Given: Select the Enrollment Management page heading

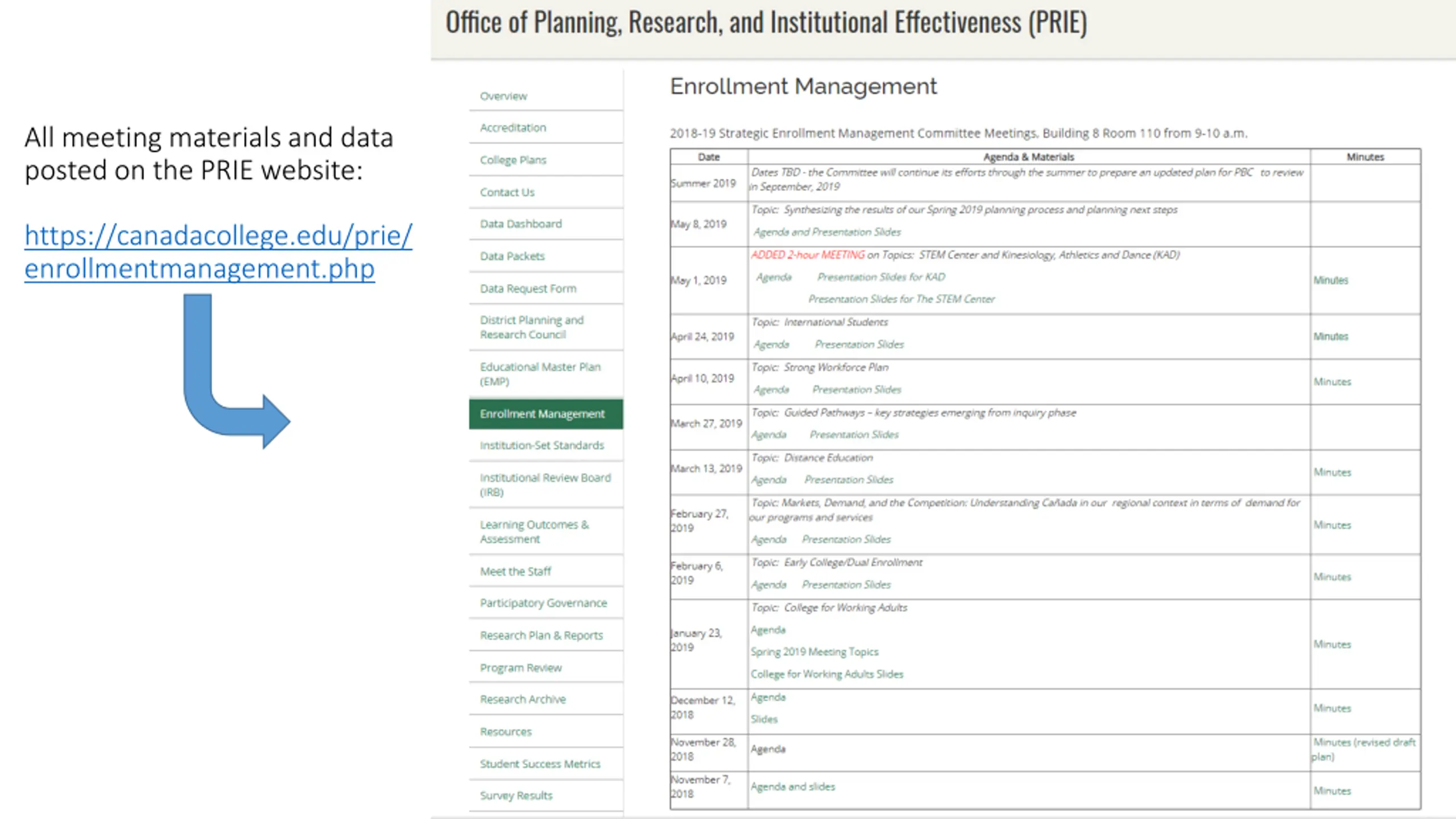Looking at the screenshot, I should click(803, 86).
